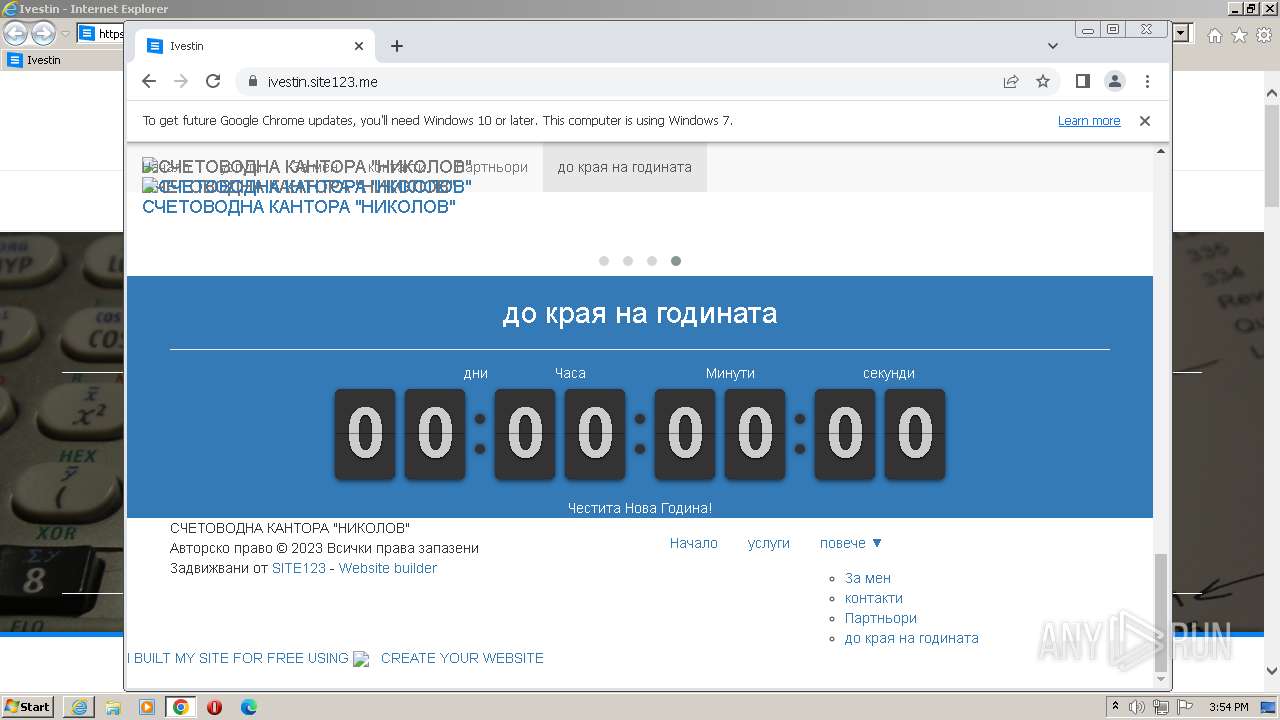Open the network icon in system tray
Image resolution: width=1280 pixels, height=720 pixels.
click(1160, 707)
